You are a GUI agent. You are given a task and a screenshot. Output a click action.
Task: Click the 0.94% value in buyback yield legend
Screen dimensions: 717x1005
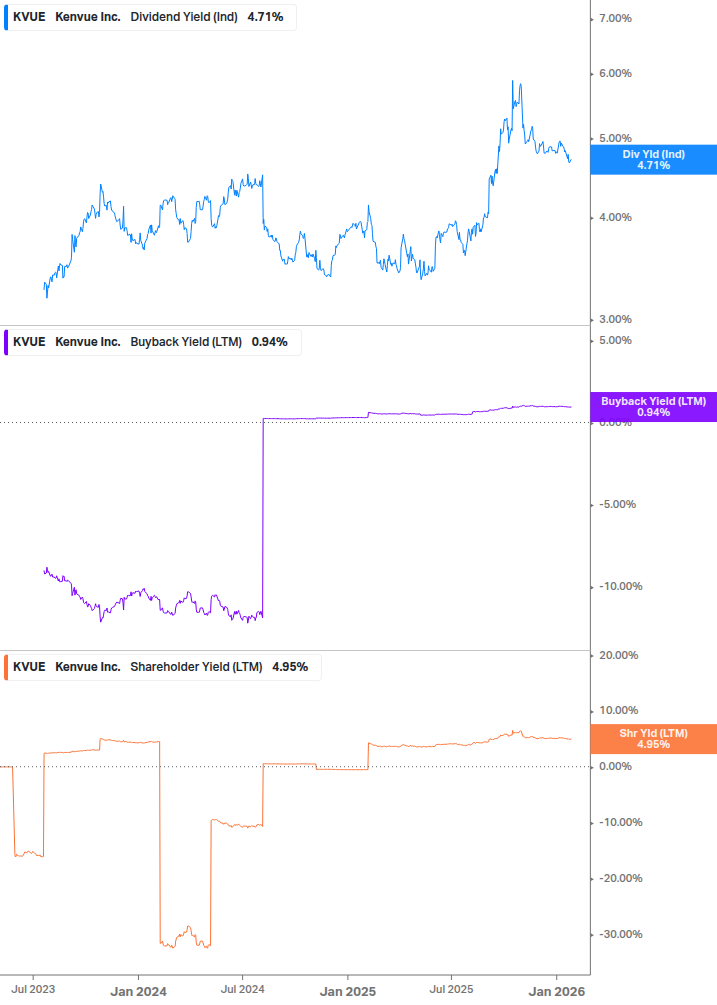pyautogui.click(x=269, y=342)
